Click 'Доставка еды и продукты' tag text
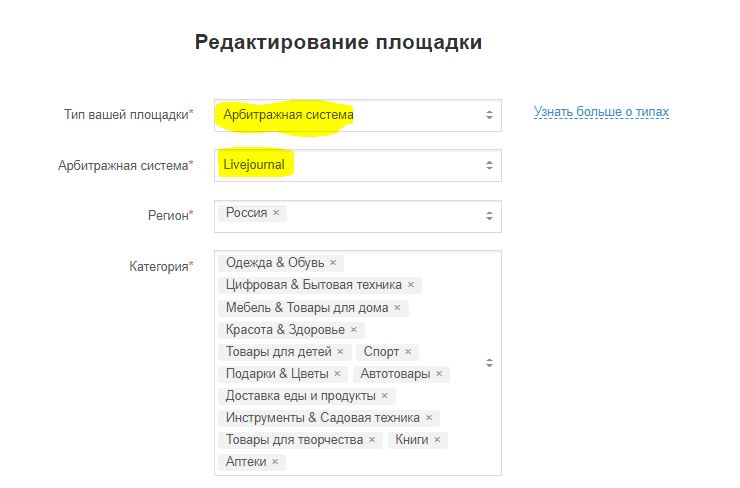Viewport: 740px width, 488px height. [x=301, y=395]
